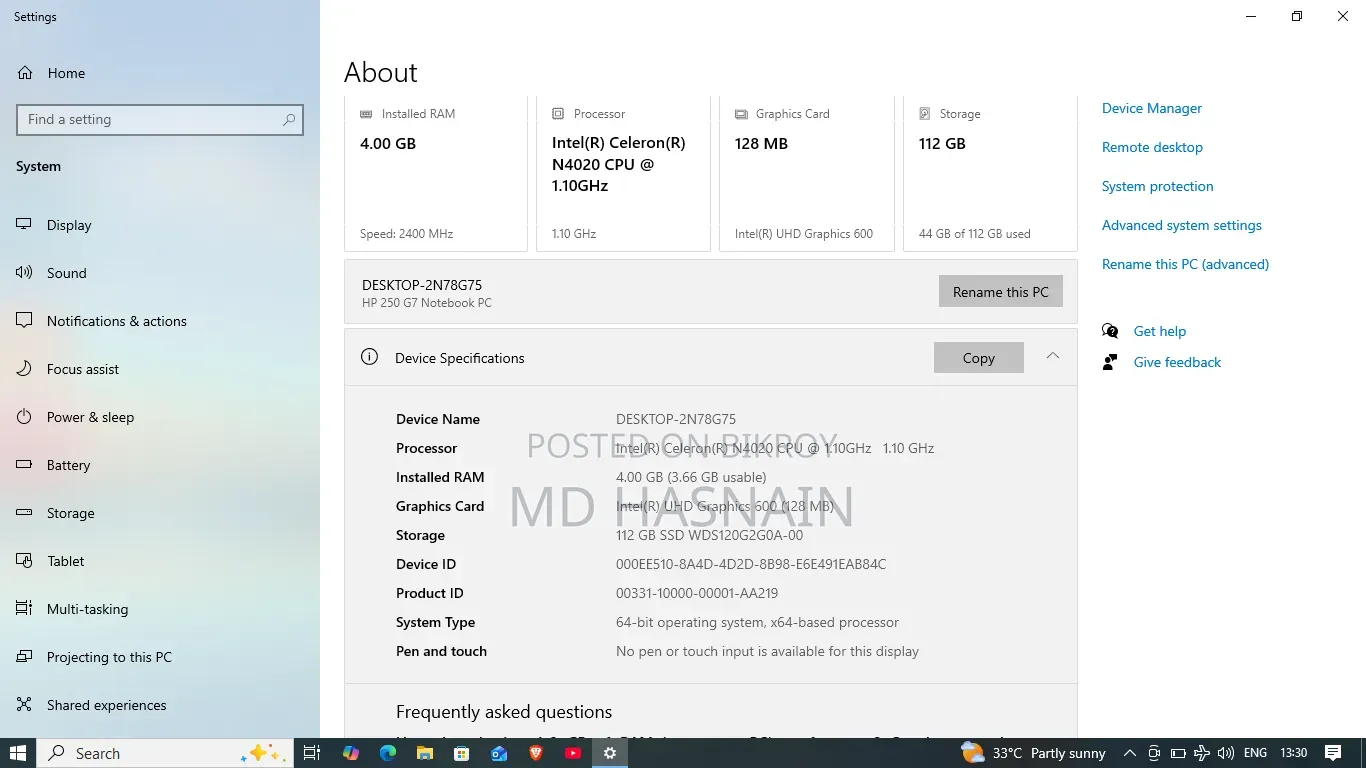The image size is (1366, 768).
Task: Click the Get help chat icon
Action: tap(1110, 331)
